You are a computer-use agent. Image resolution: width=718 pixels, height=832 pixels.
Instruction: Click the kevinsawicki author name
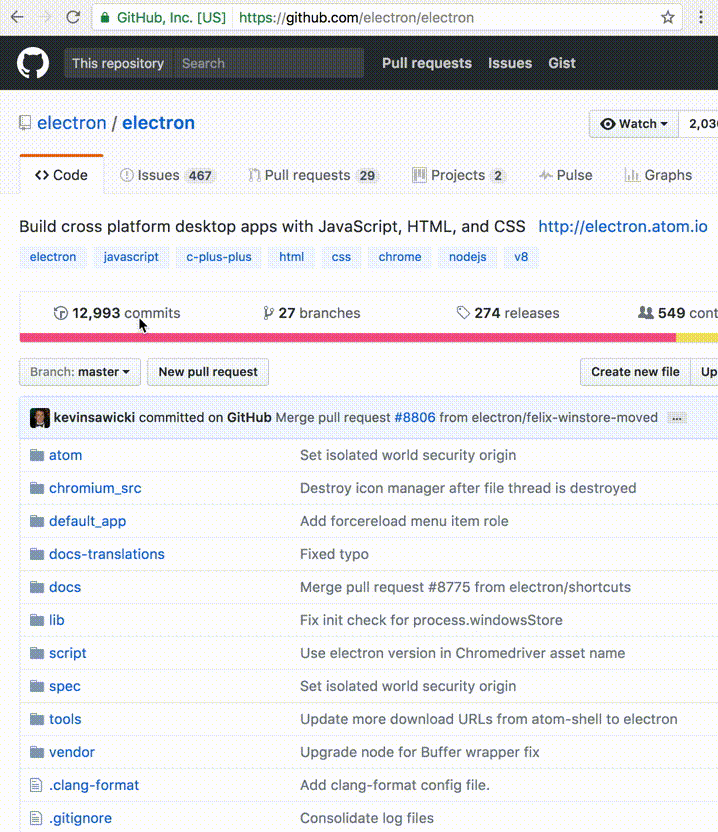(94, 418)
